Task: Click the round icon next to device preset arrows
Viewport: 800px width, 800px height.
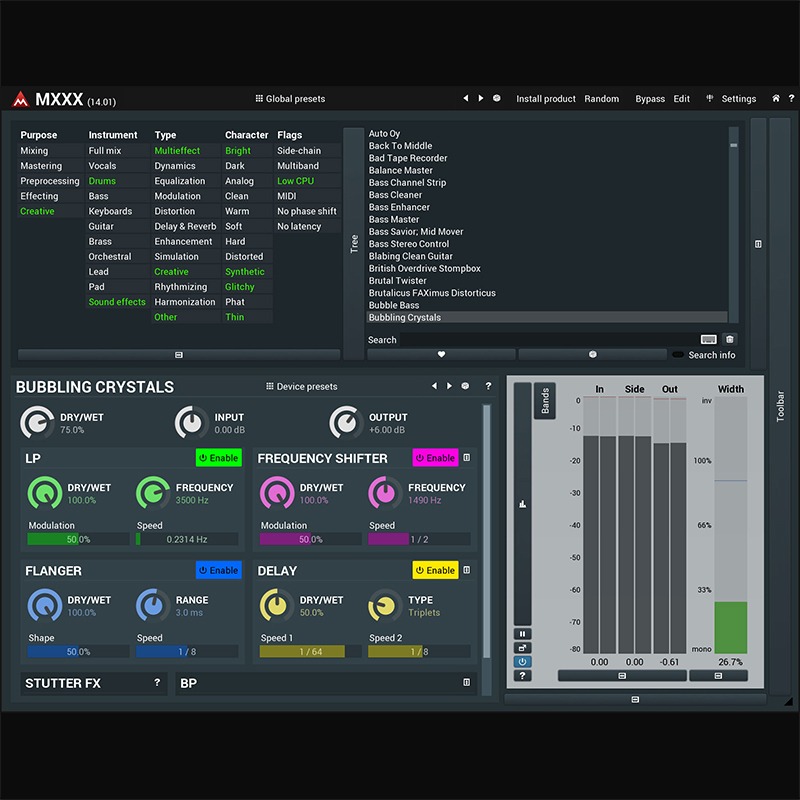Action: click(x=465, y=386)
